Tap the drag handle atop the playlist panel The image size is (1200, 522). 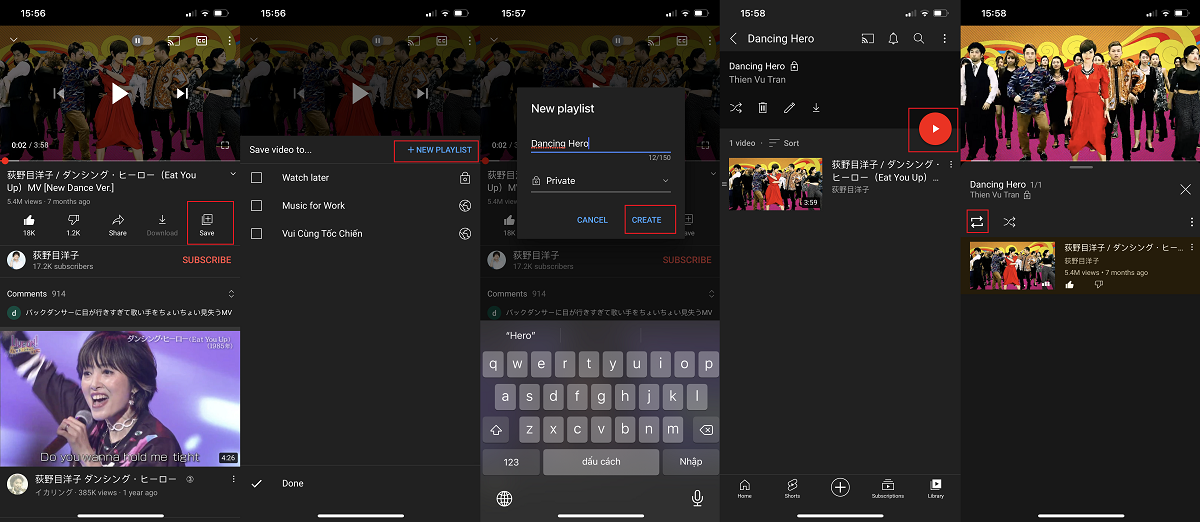[1080, 168]
